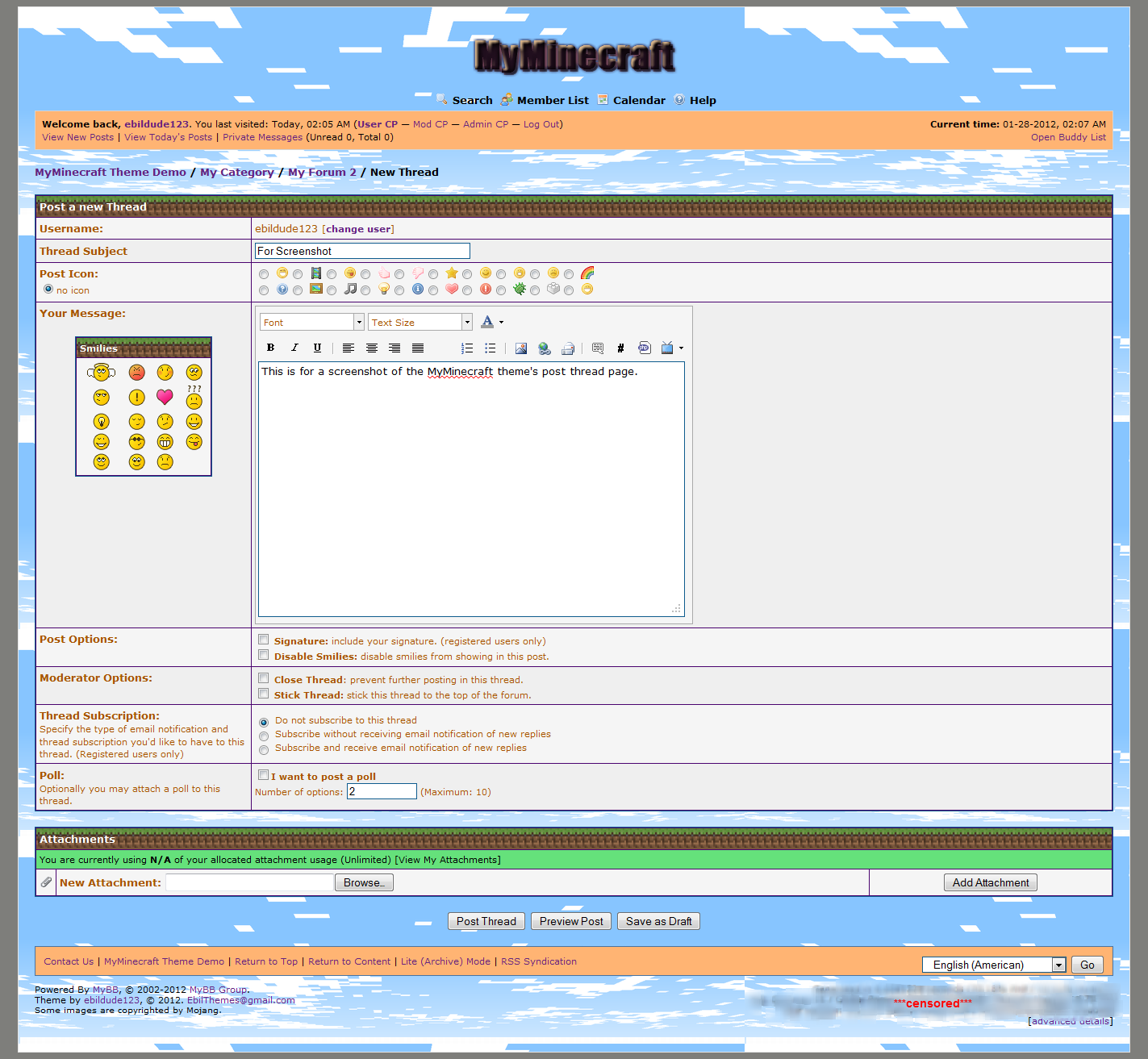The image size is (1148, 1059).
Task: Center align the message text
Action: (372, 348)
